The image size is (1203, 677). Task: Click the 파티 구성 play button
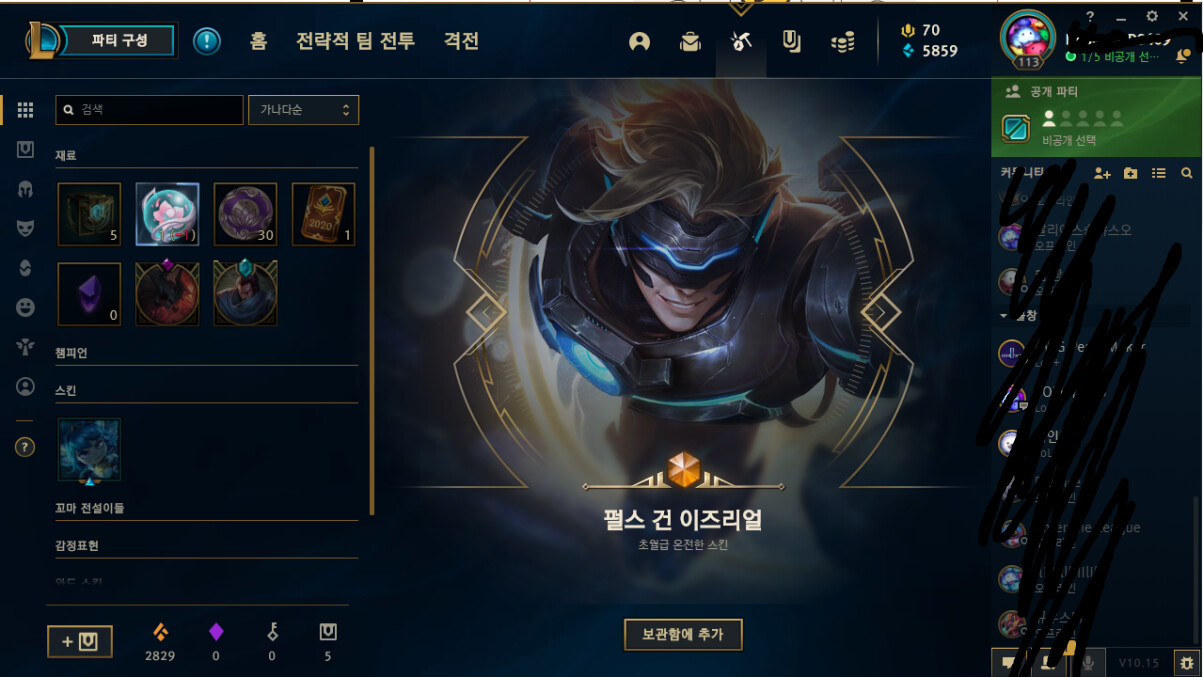coord(119,41)
